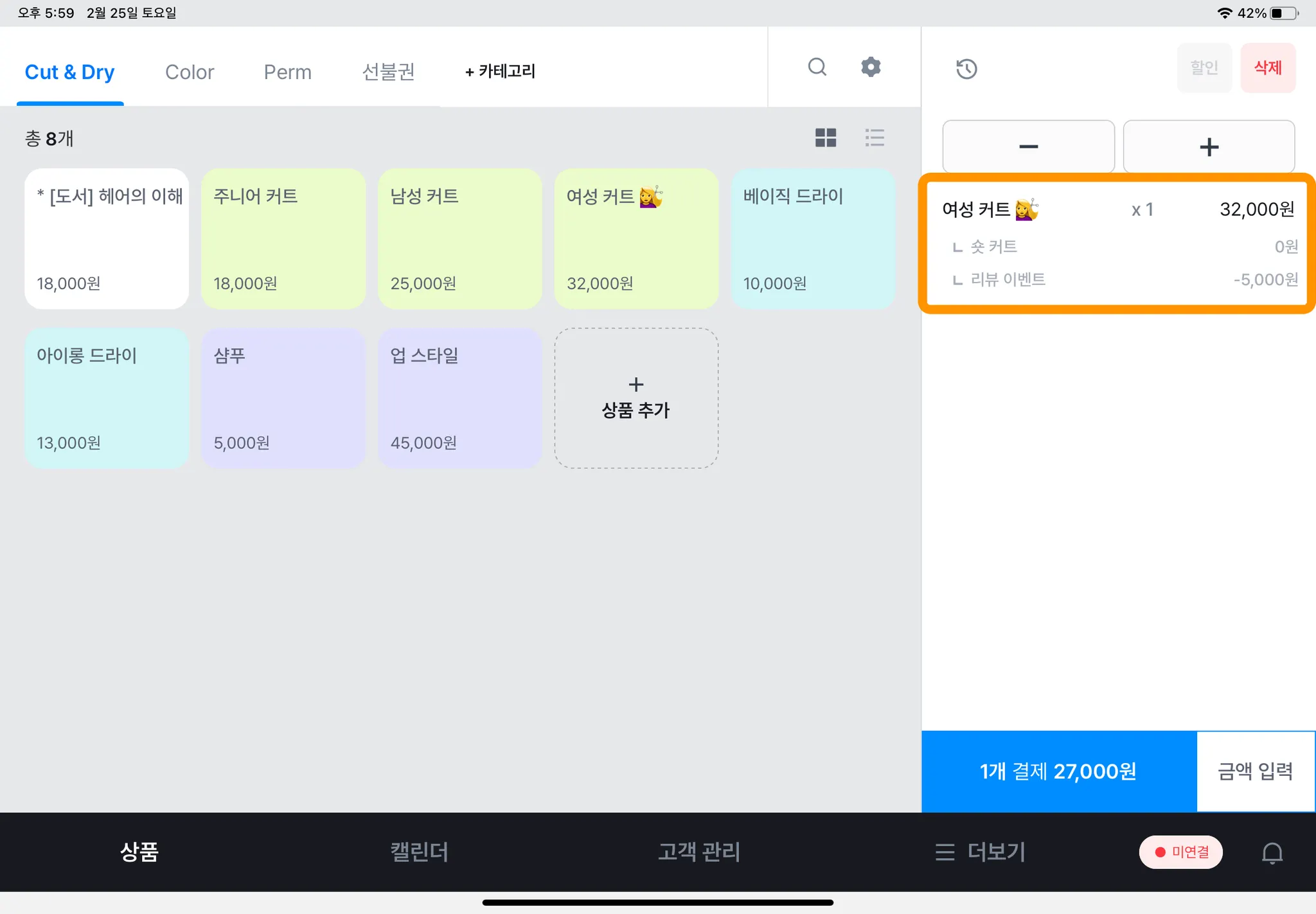The width and height of the screenshot is (1316, 914).
Task: Switch to grid view layout icon
Action: [826, 137]
